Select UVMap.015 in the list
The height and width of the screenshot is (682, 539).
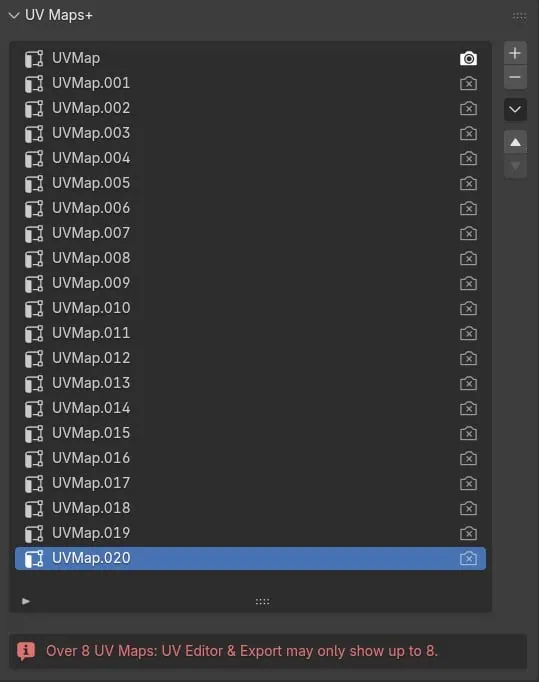[x=250, y=433]
